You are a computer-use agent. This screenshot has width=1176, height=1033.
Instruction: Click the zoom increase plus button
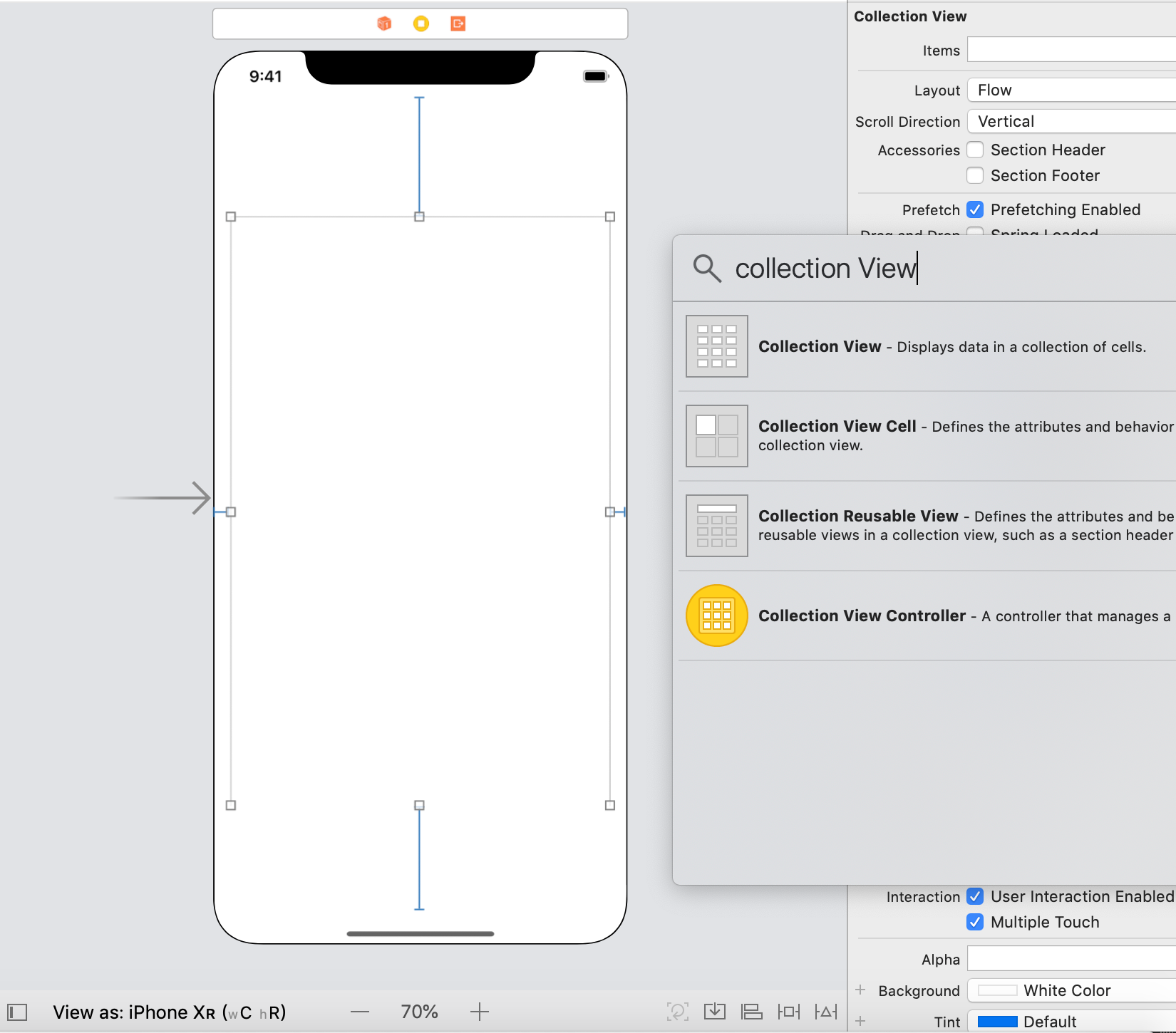click(480, 1012)
